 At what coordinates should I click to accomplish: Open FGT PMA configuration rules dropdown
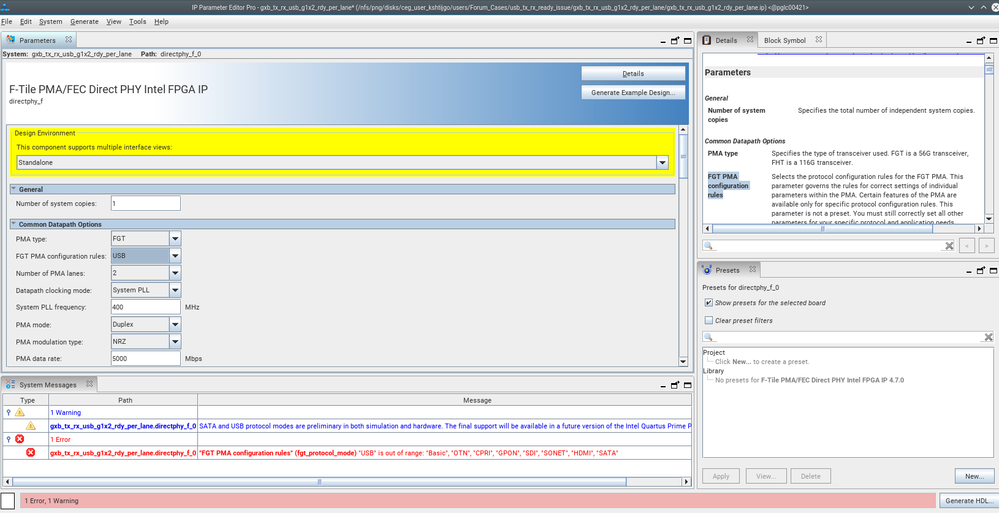click(x=175, y=256)
